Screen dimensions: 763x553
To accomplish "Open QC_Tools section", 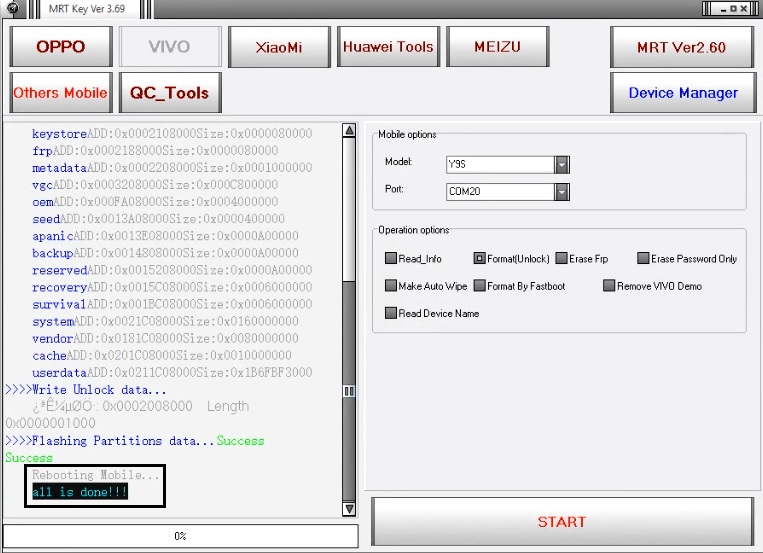I will pos(170,92).
